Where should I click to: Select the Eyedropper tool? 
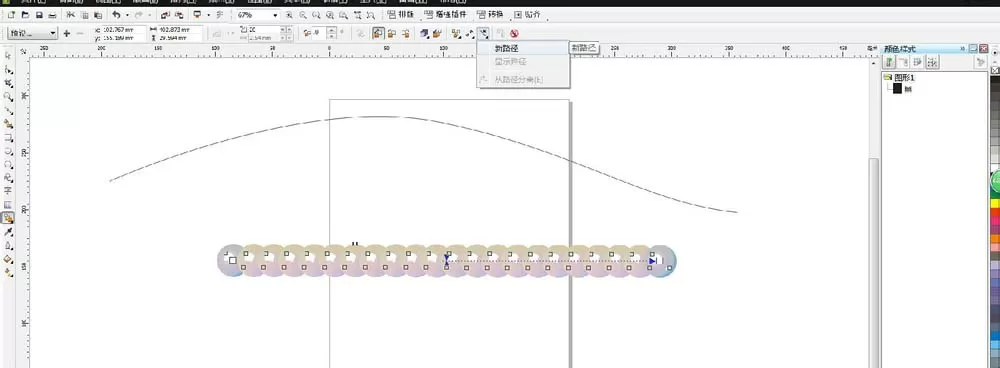(x=8, y=232)
